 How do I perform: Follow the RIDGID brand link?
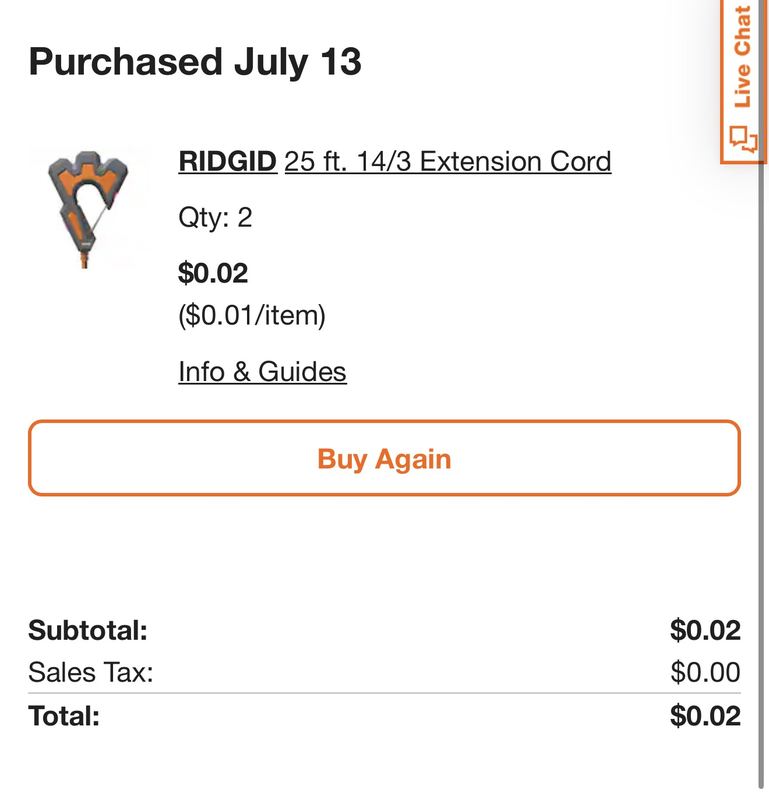(228, 161)
